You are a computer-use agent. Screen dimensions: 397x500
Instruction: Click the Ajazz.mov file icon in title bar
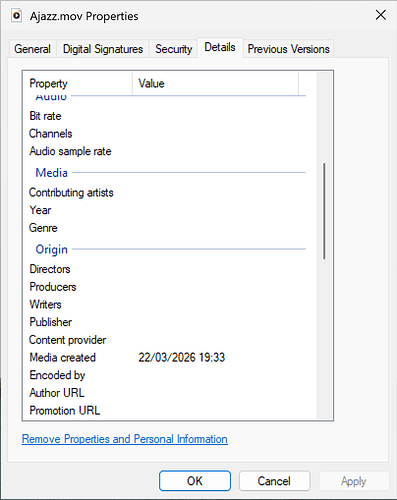[x=16, y=16]
